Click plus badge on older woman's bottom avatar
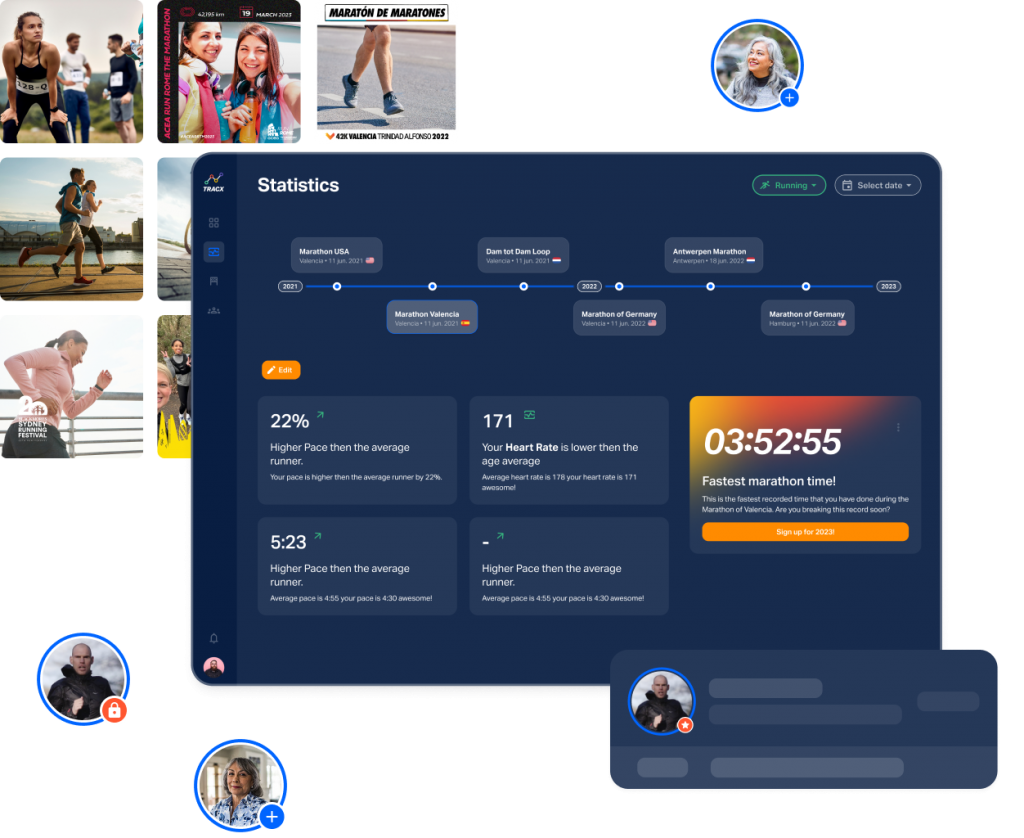 click(272, 816)
